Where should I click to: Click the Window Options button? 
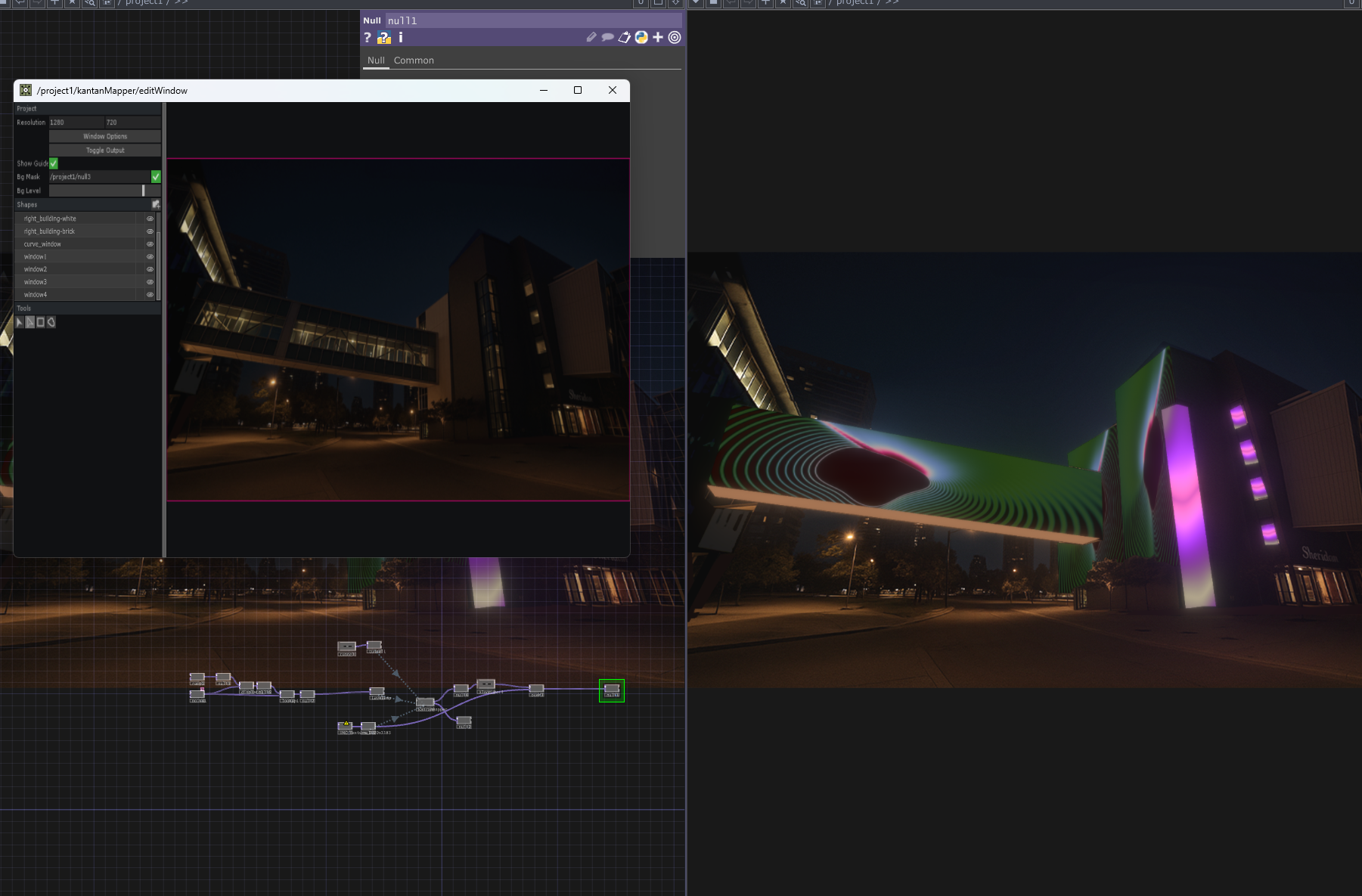104,136
